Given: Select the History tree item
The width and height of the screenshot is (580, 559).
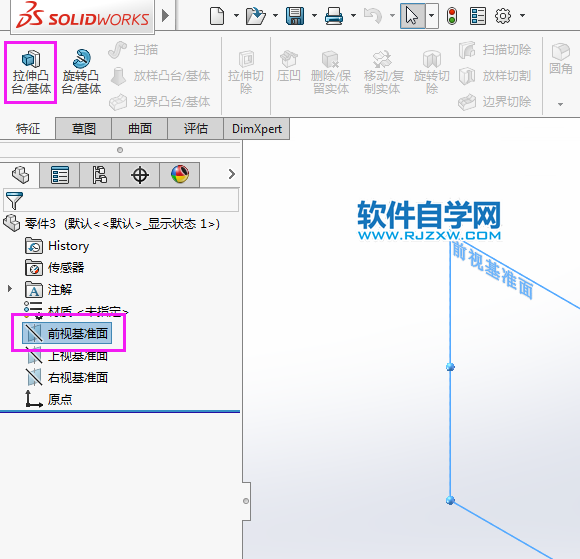Looking at the screenshot, I should point(57,246).
